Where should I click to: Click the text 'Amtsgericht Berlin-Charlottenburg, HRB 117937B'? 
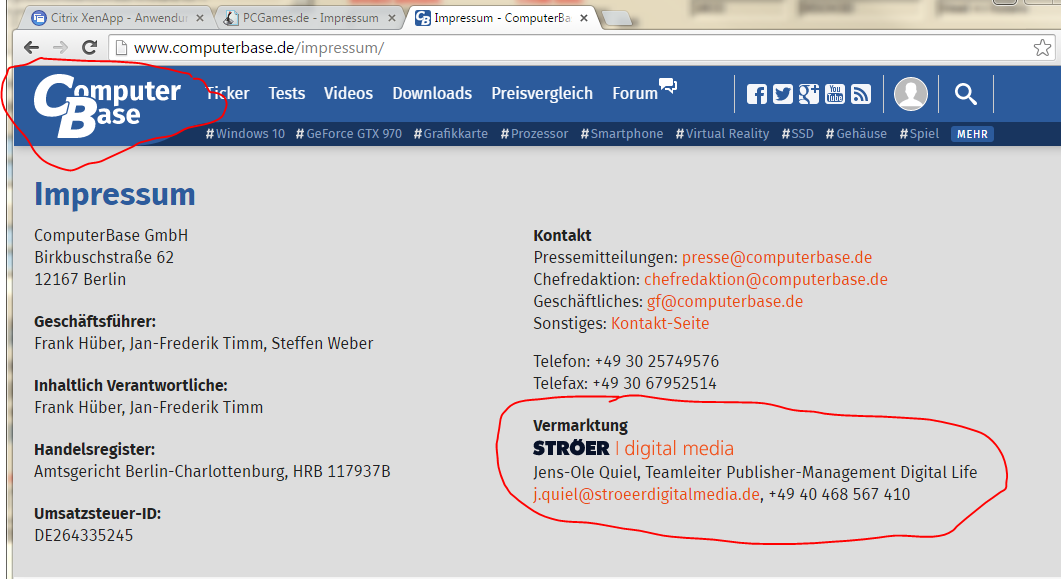212,471
